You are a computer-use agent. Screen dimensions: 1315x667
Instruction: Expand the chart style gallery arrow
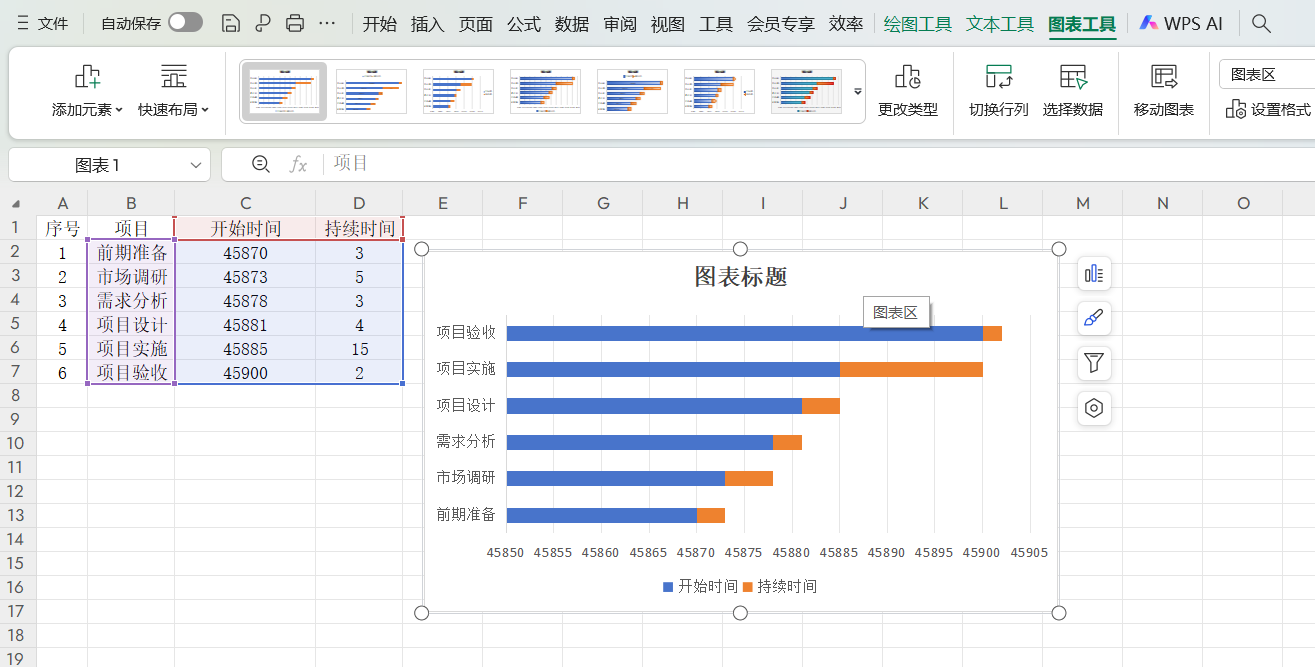tap(857, 91)
